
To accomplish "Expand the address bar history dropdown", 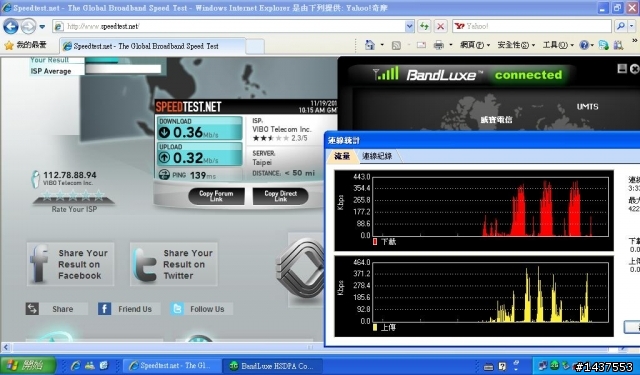I will point(410,27).
